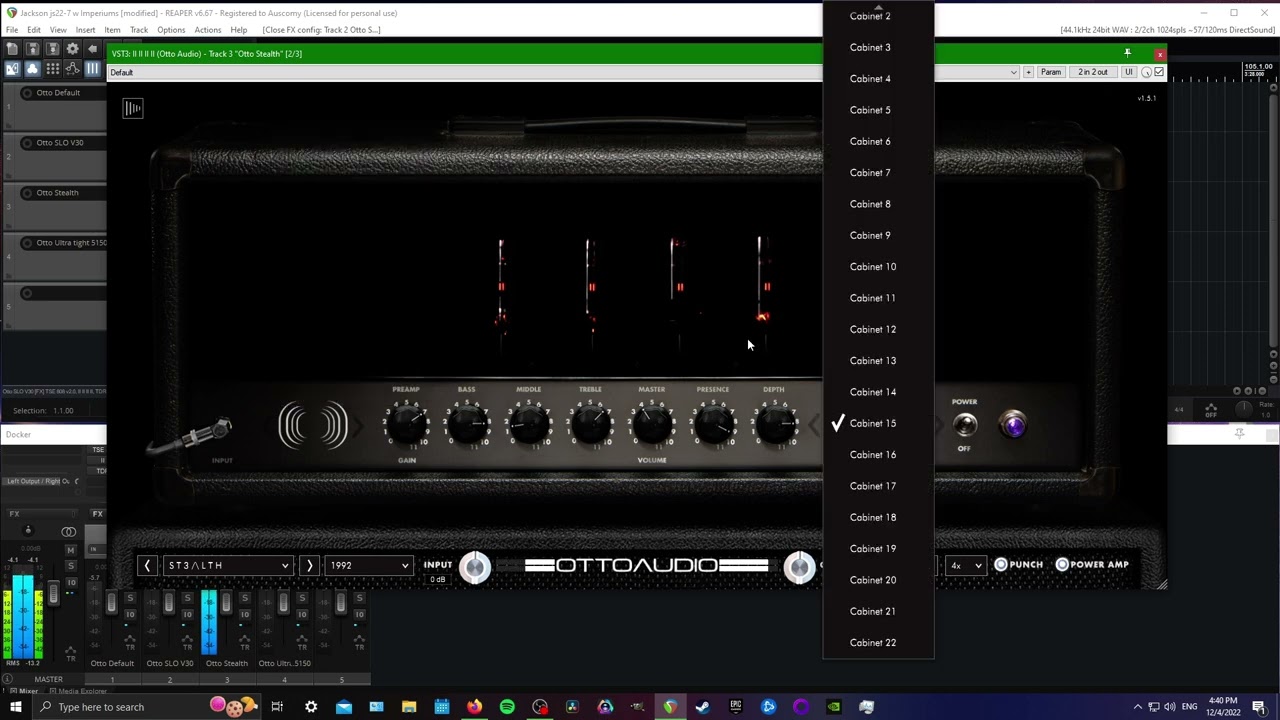Open Firefox from the Windows taskbar
1280x720 pixels.
click(474, 707)
